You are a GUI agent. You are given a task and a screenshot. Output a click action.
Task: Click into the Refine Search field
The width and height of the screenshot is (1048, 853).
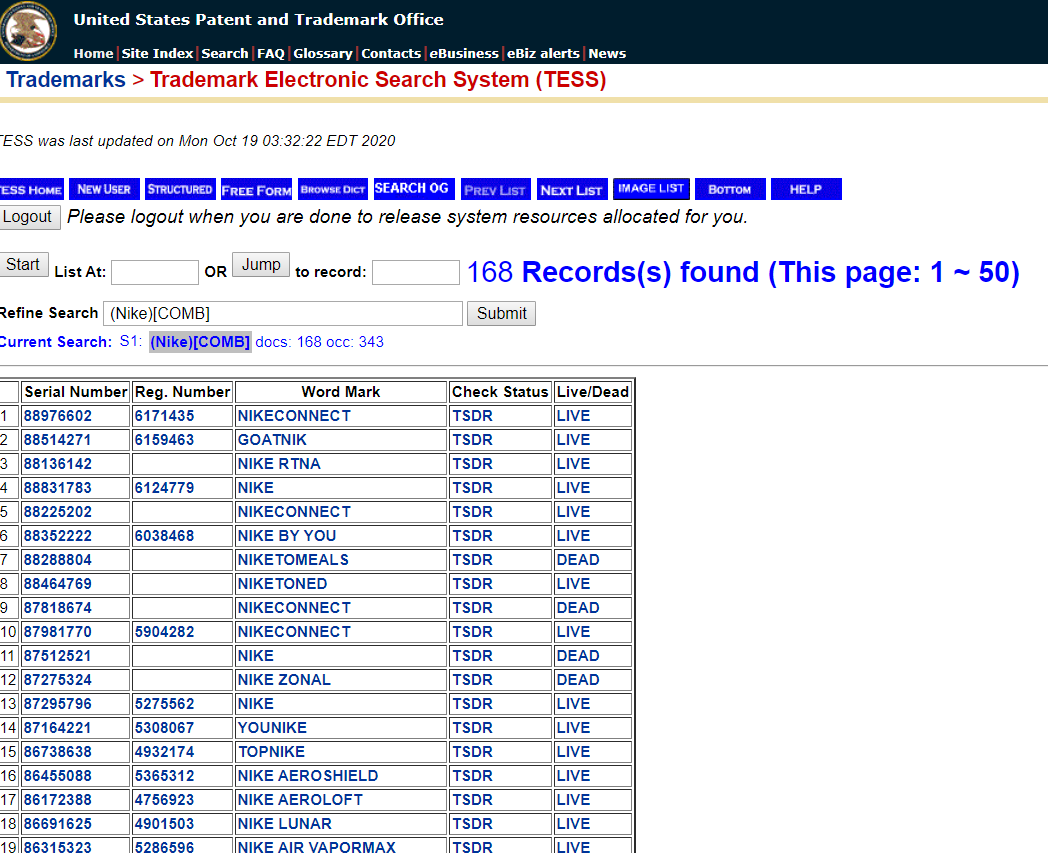pyautogui.click(x=283, y=314)
